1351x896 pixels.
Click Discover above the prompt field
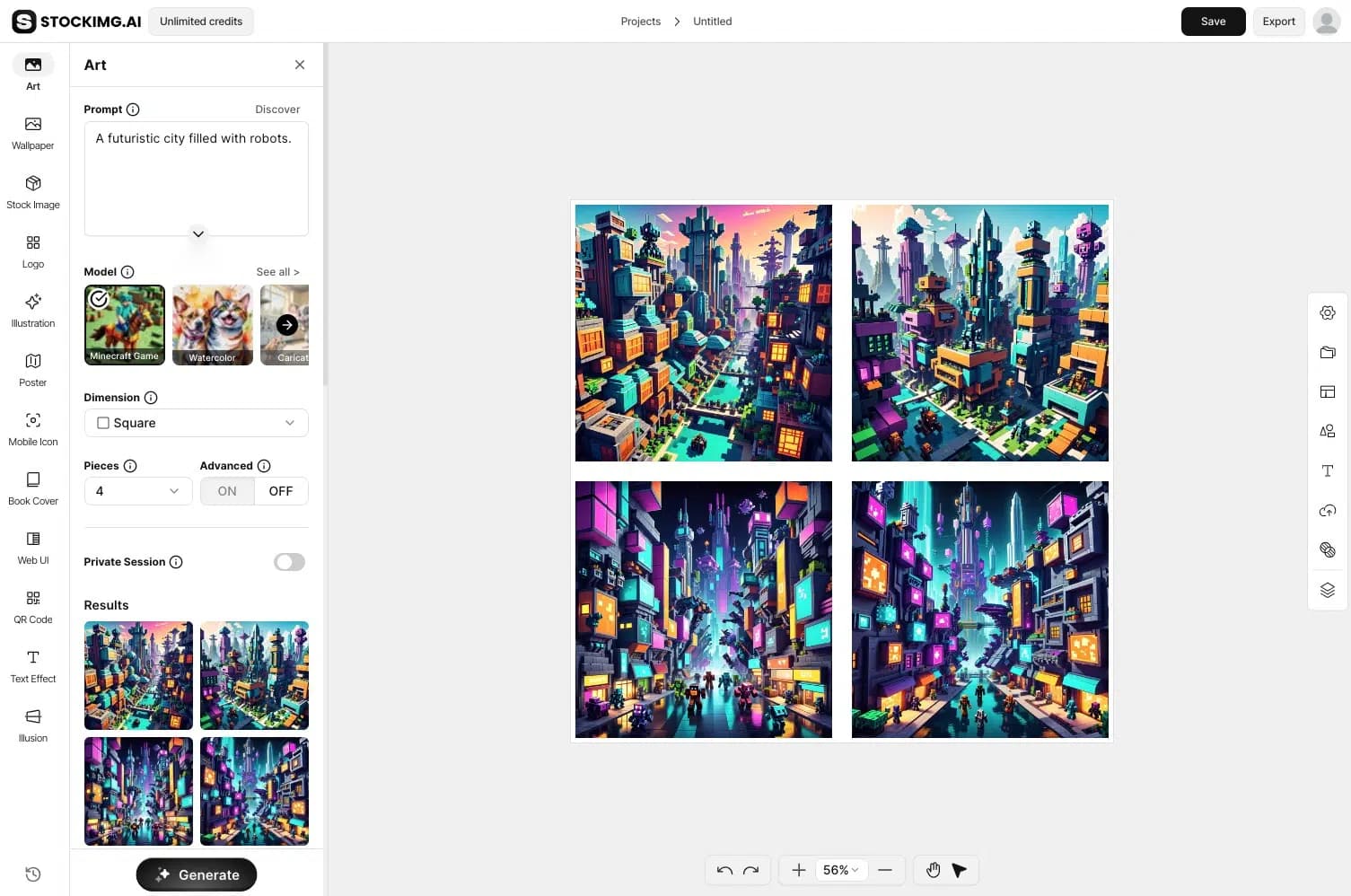276,109
